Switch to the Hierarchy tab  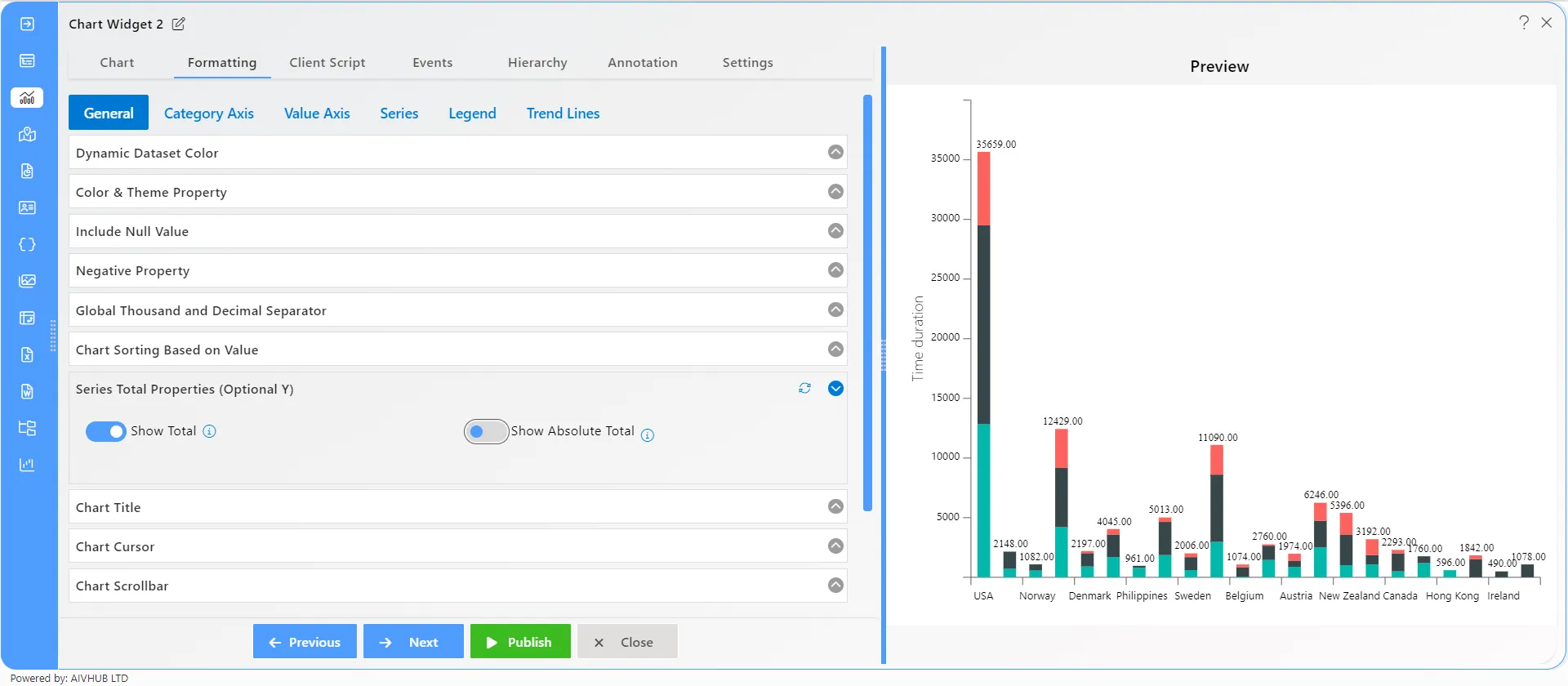point(537,62)
